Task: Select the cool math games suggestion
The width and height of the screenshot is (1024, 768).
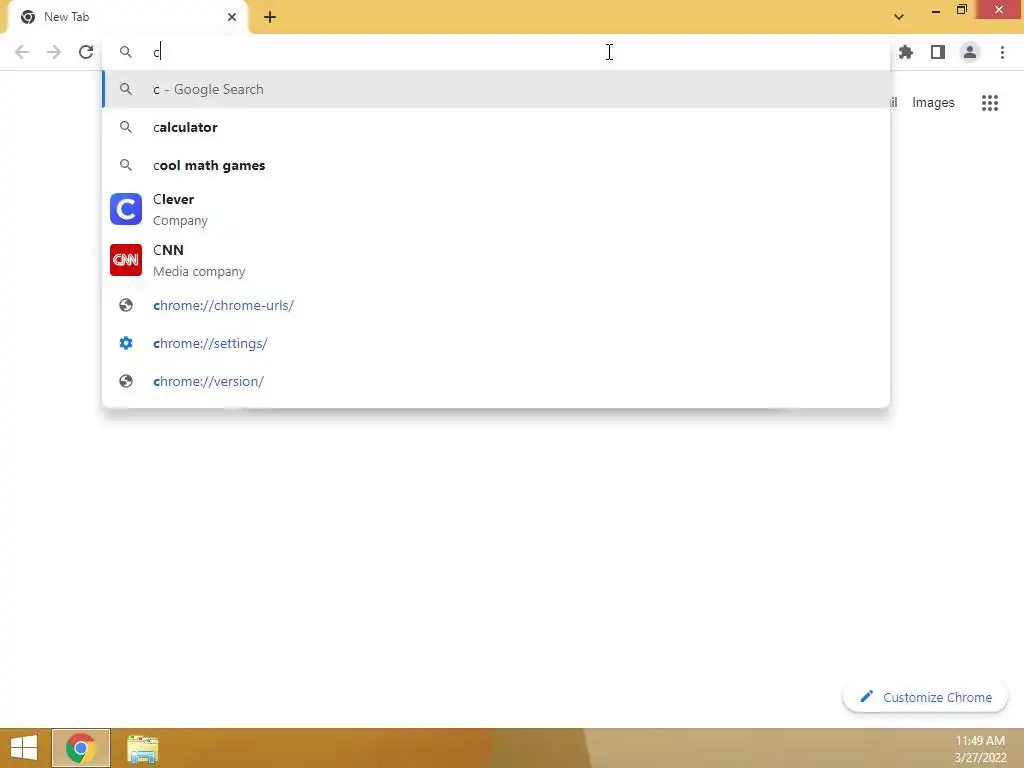Action: (x=496, y=165)
